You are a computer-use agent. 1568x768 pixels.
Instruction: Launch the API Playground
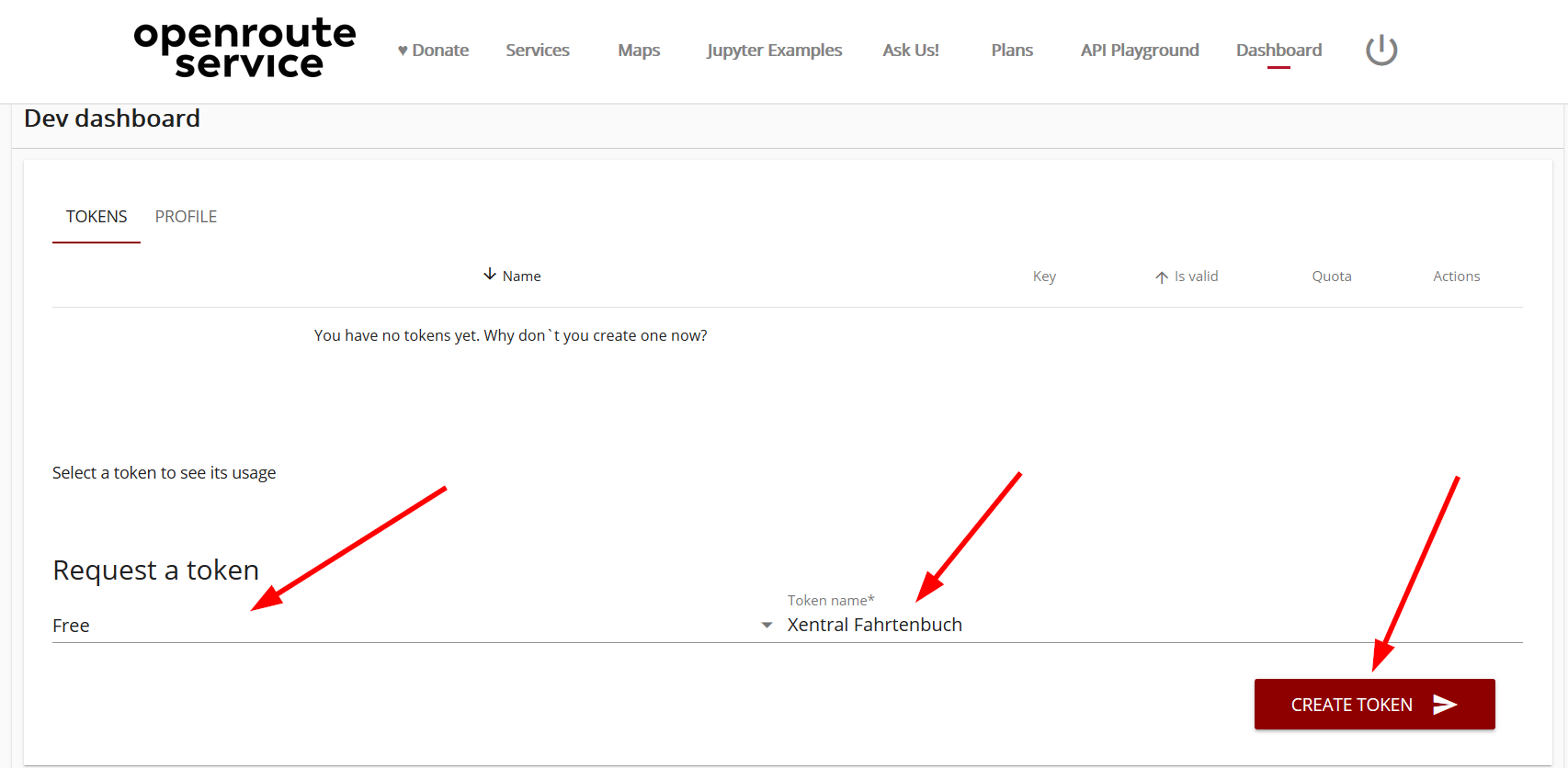1140,51
